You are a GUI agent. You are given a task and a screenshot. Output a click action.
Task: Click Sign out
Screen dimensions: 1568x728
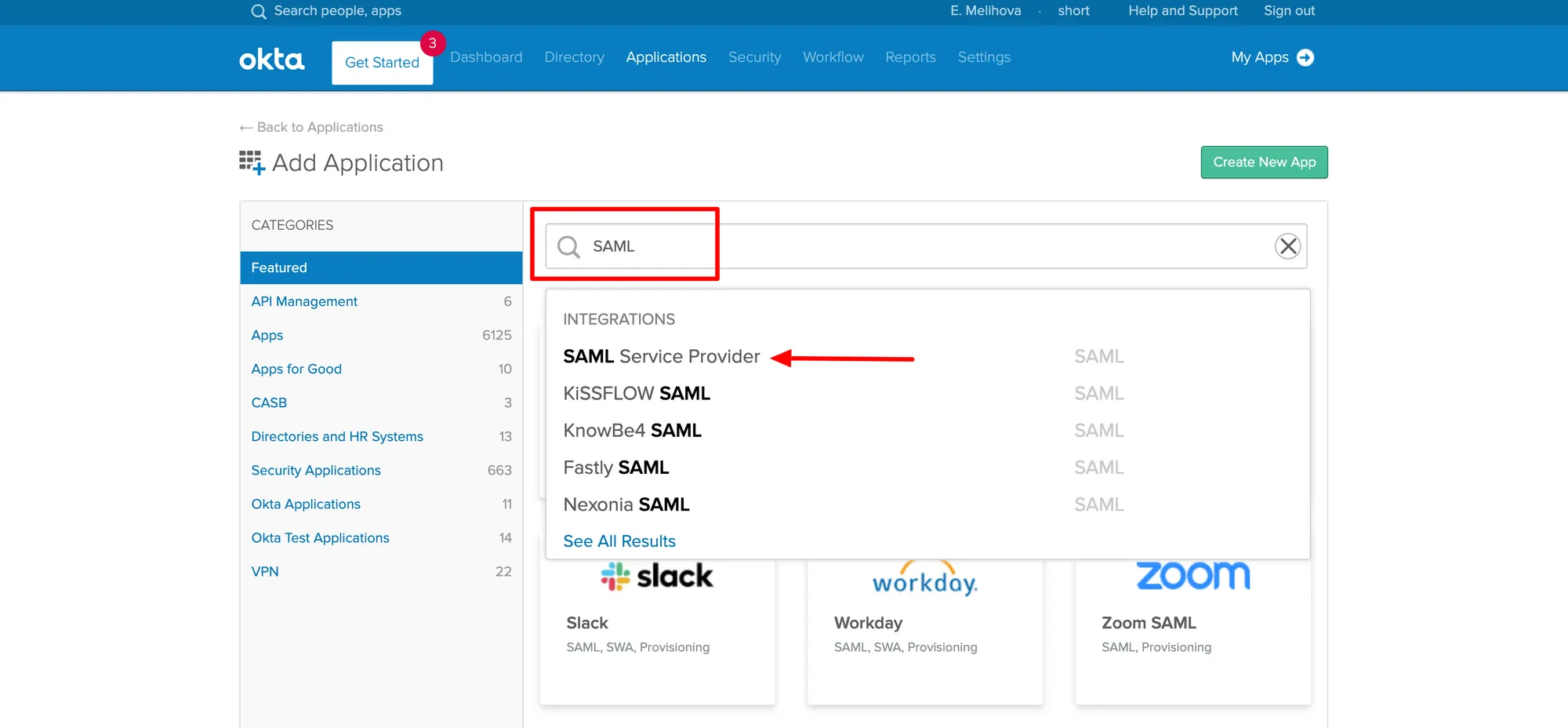click(1289, 11)
